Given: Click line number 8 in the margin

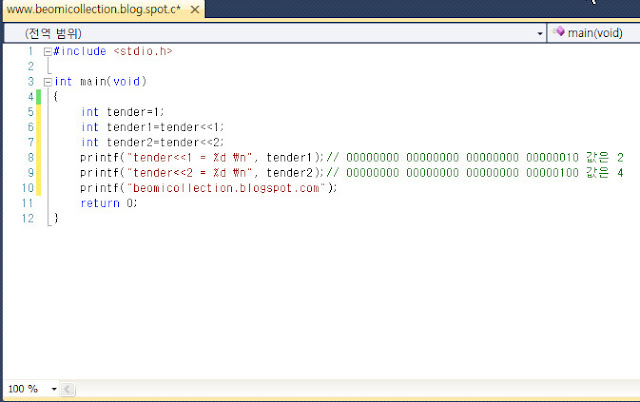Looking at the screenshot, I should click(x=31, y=158).
